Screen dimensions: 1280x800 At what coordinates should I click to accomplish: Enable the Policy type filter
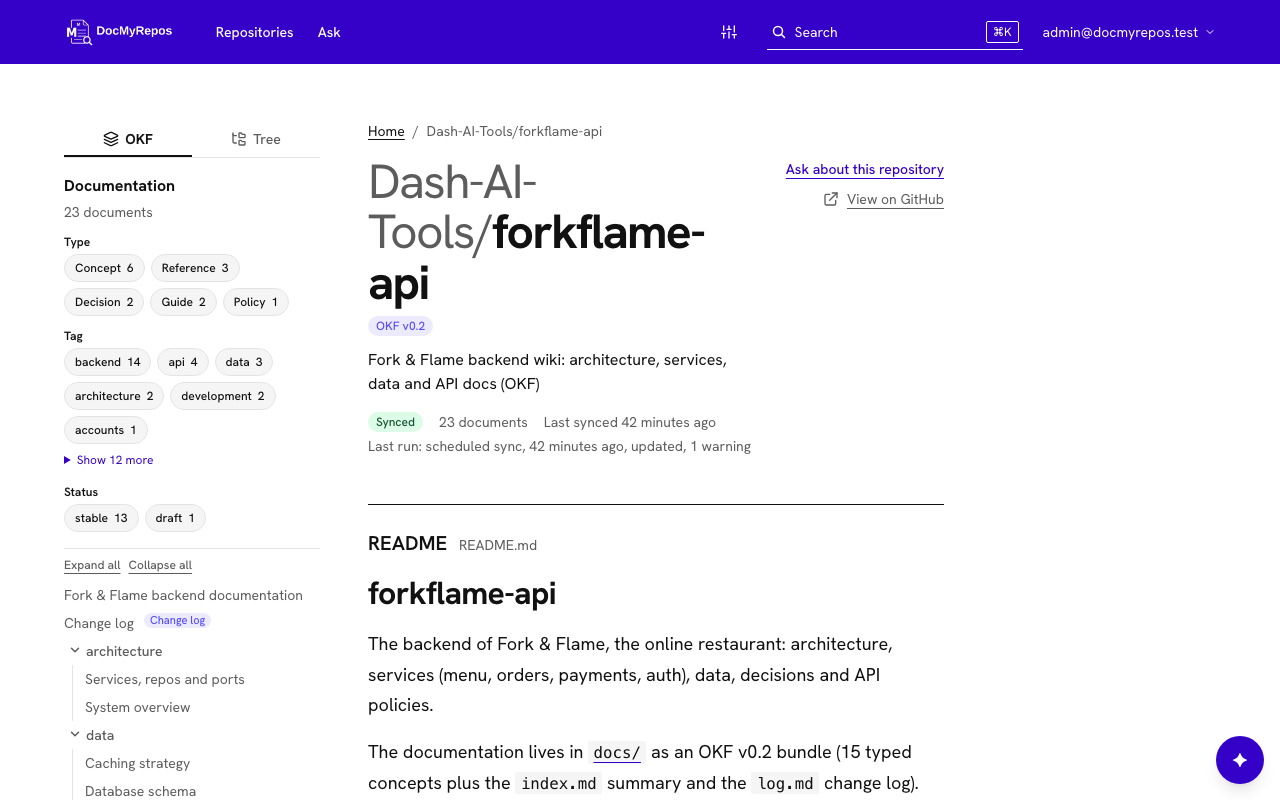pos(256,302)
